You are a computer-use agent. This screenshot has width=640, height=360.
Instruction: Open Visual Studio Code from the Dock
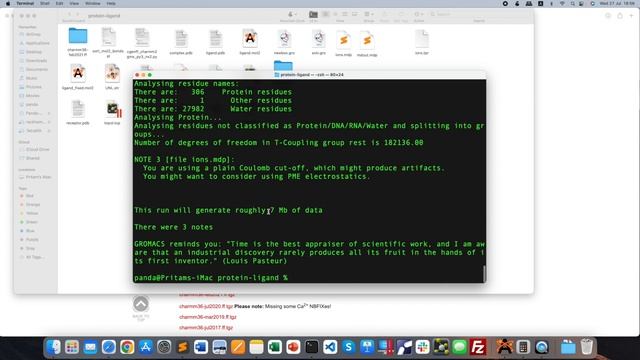pyautogui.click(x=330, y=347)
